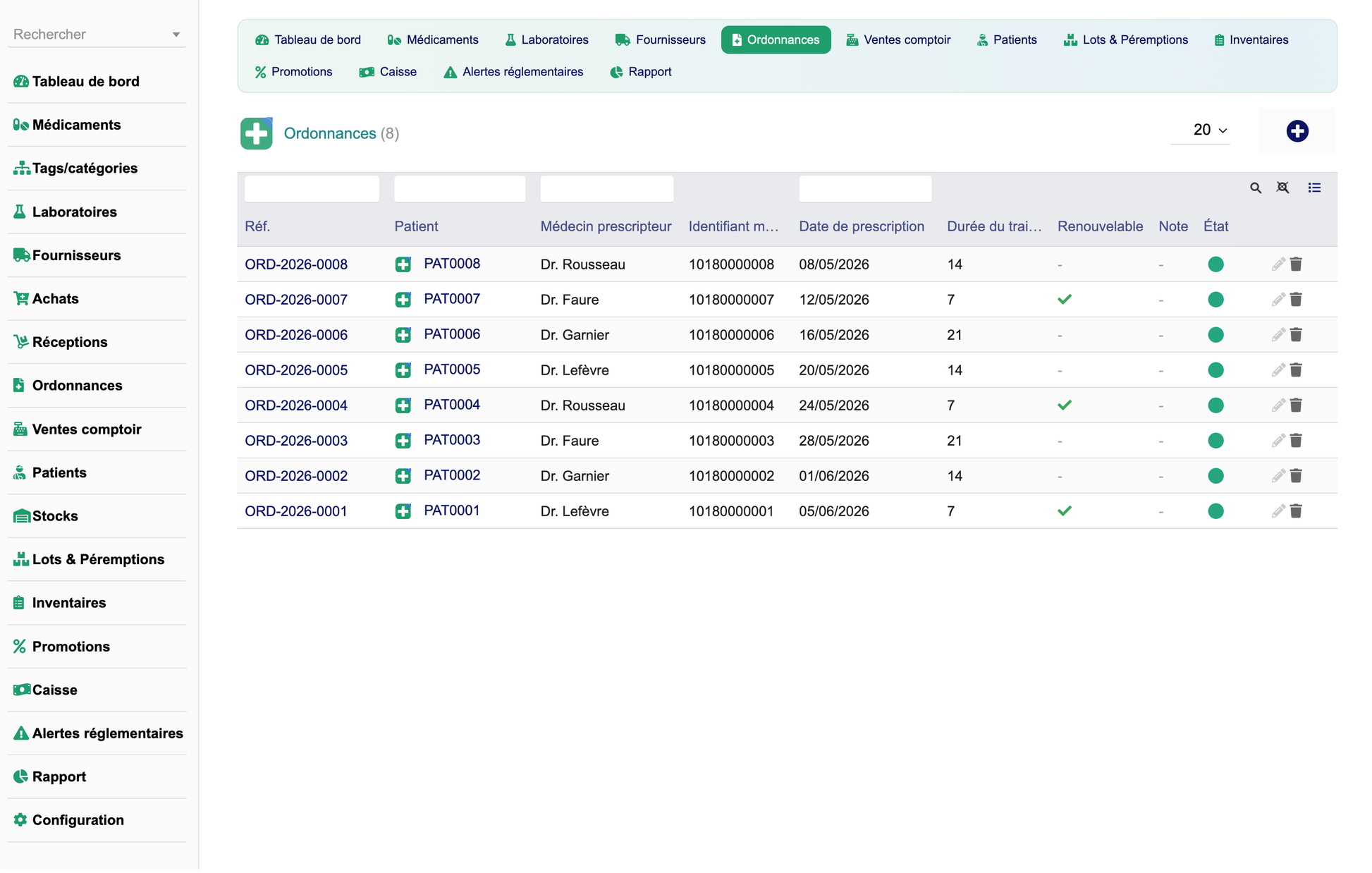
Task: Delete ORD-2026-0002 with trash icon
Action: [1296, 476]
